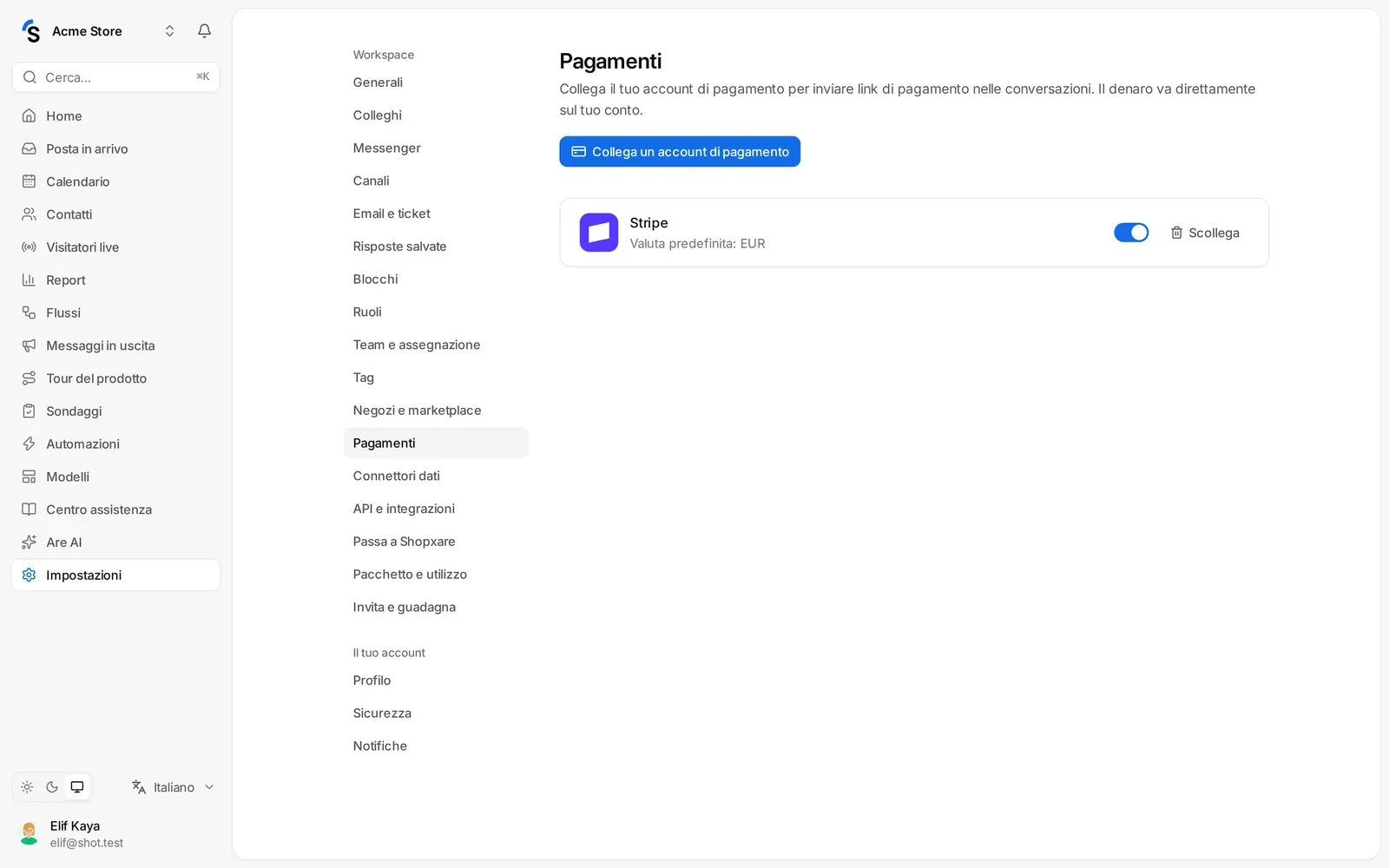Expand the Acme Store workspace switcher
Screen dimensions: 1389x868
(169, 31)
